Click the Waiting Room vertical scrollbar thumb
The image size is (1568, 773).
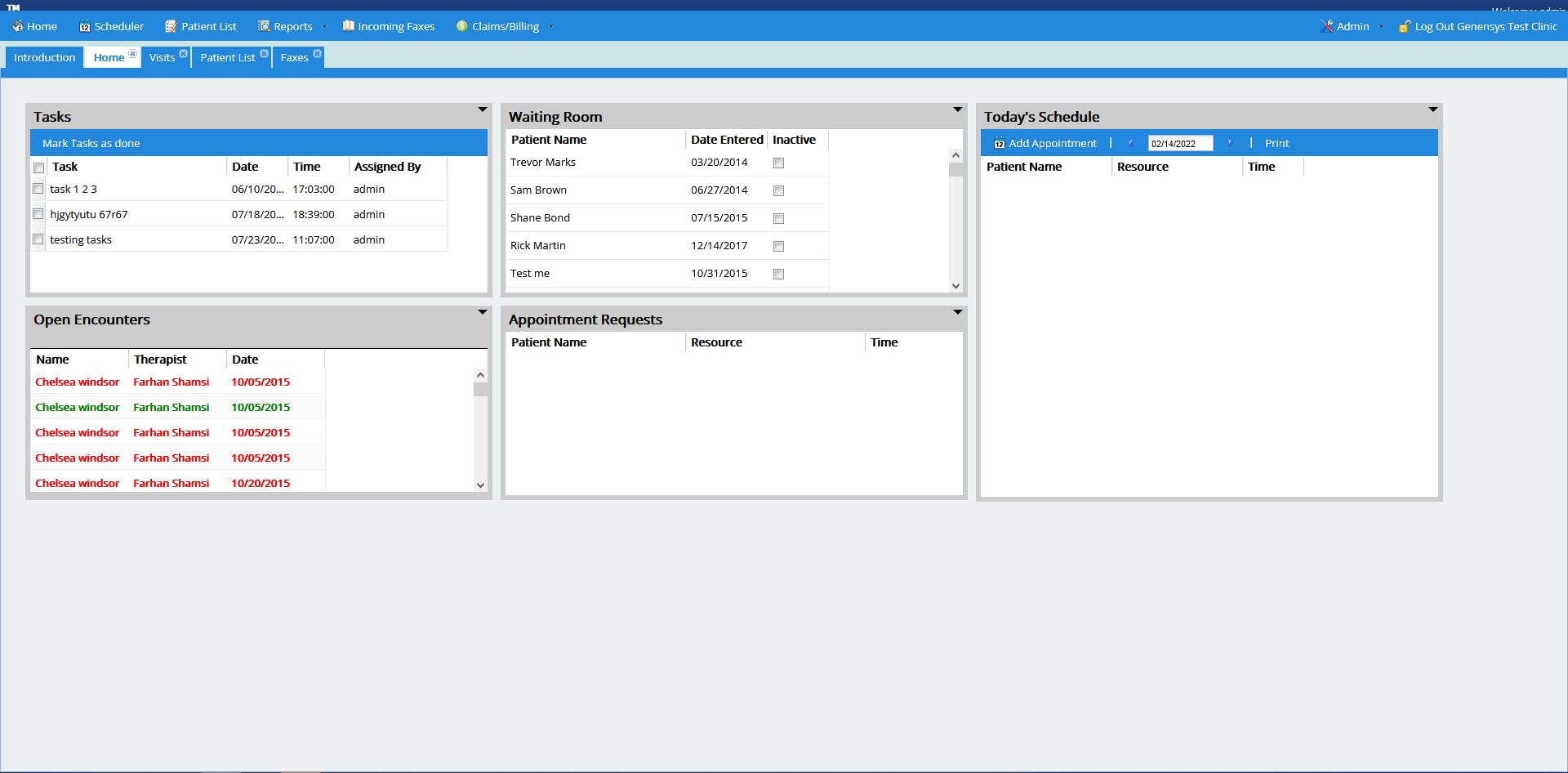[x=955, y=170]
